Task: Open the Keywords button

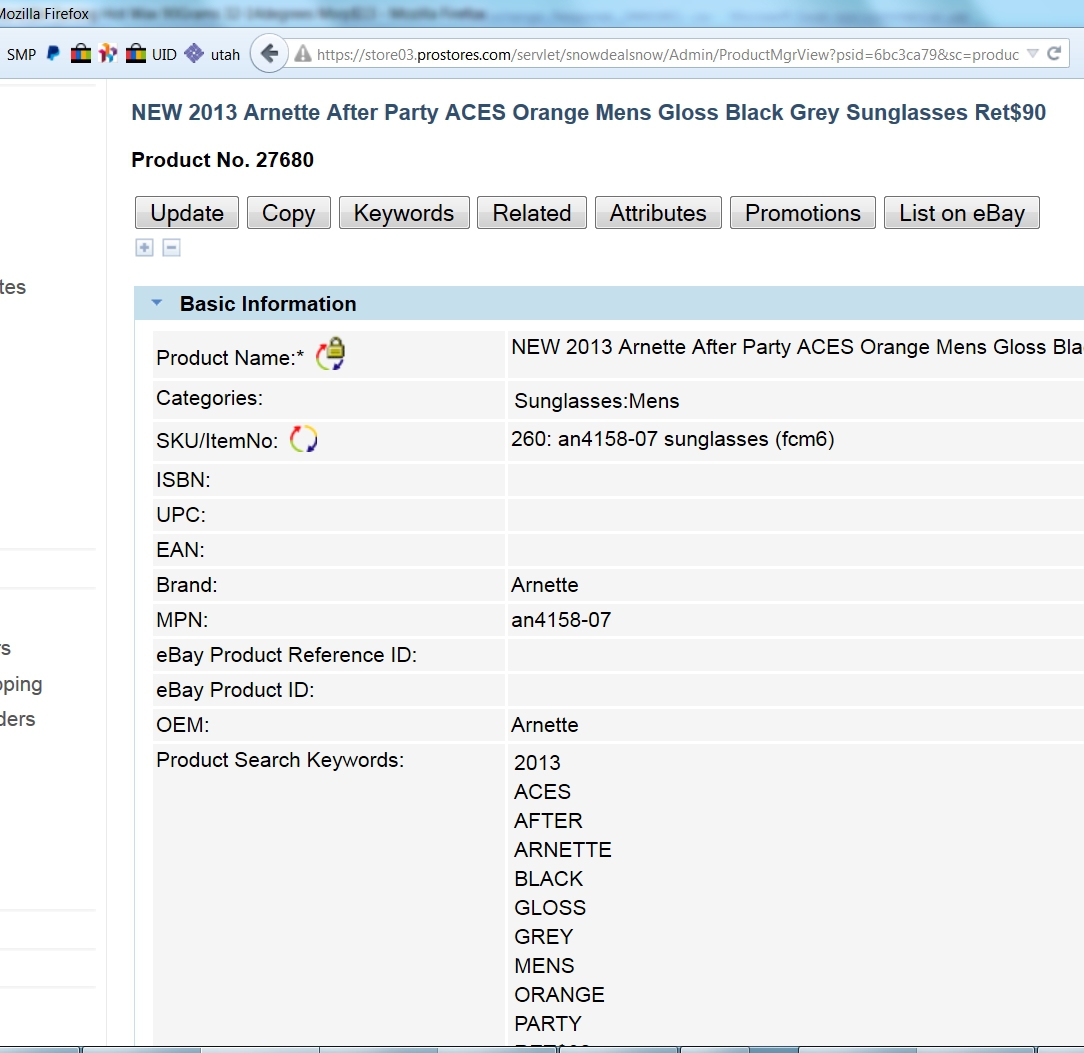Action: 404,213
